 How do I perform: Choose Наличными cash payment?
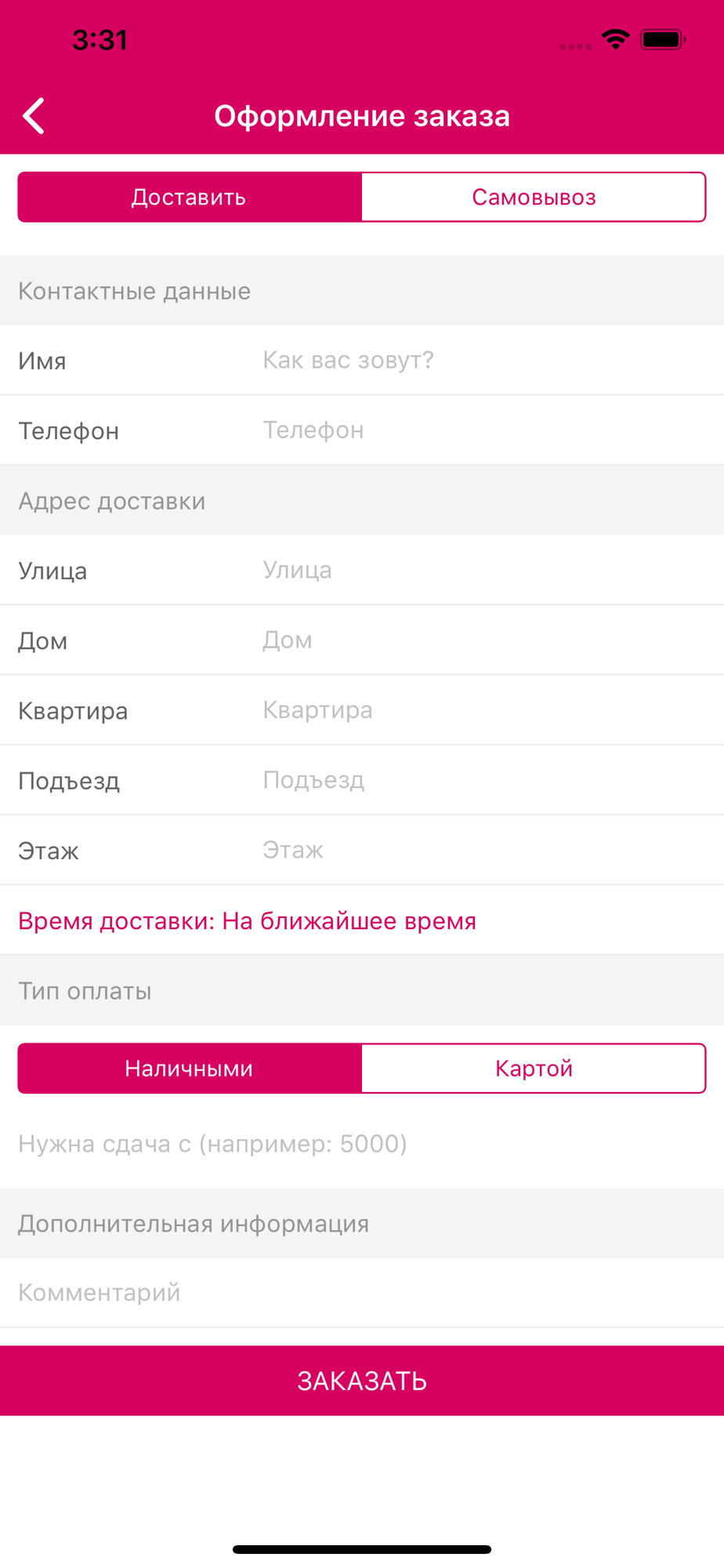click(x=190, y=1068)
